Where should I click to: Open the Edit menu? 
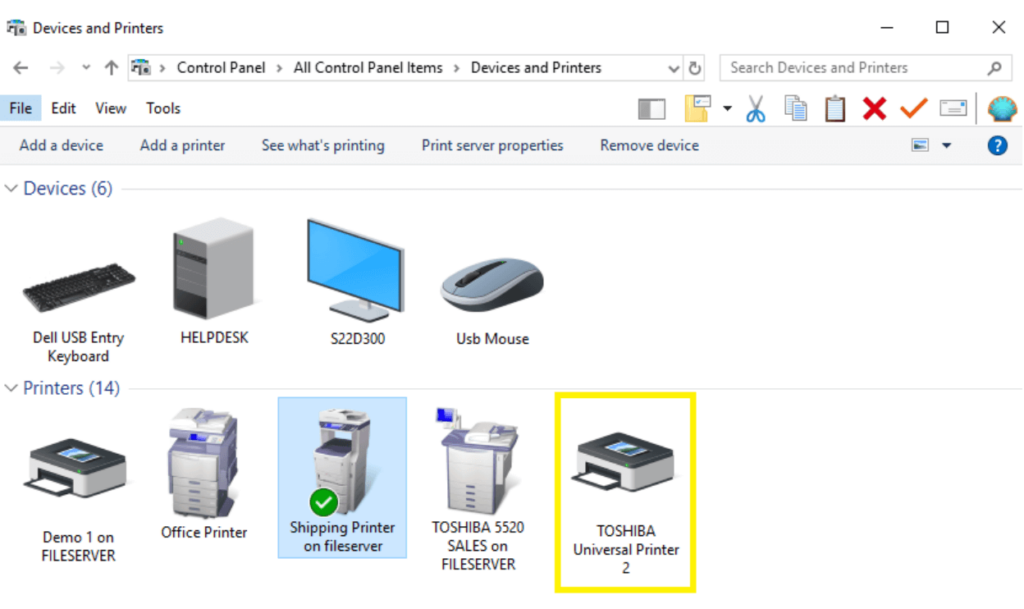tap(63, 108)
